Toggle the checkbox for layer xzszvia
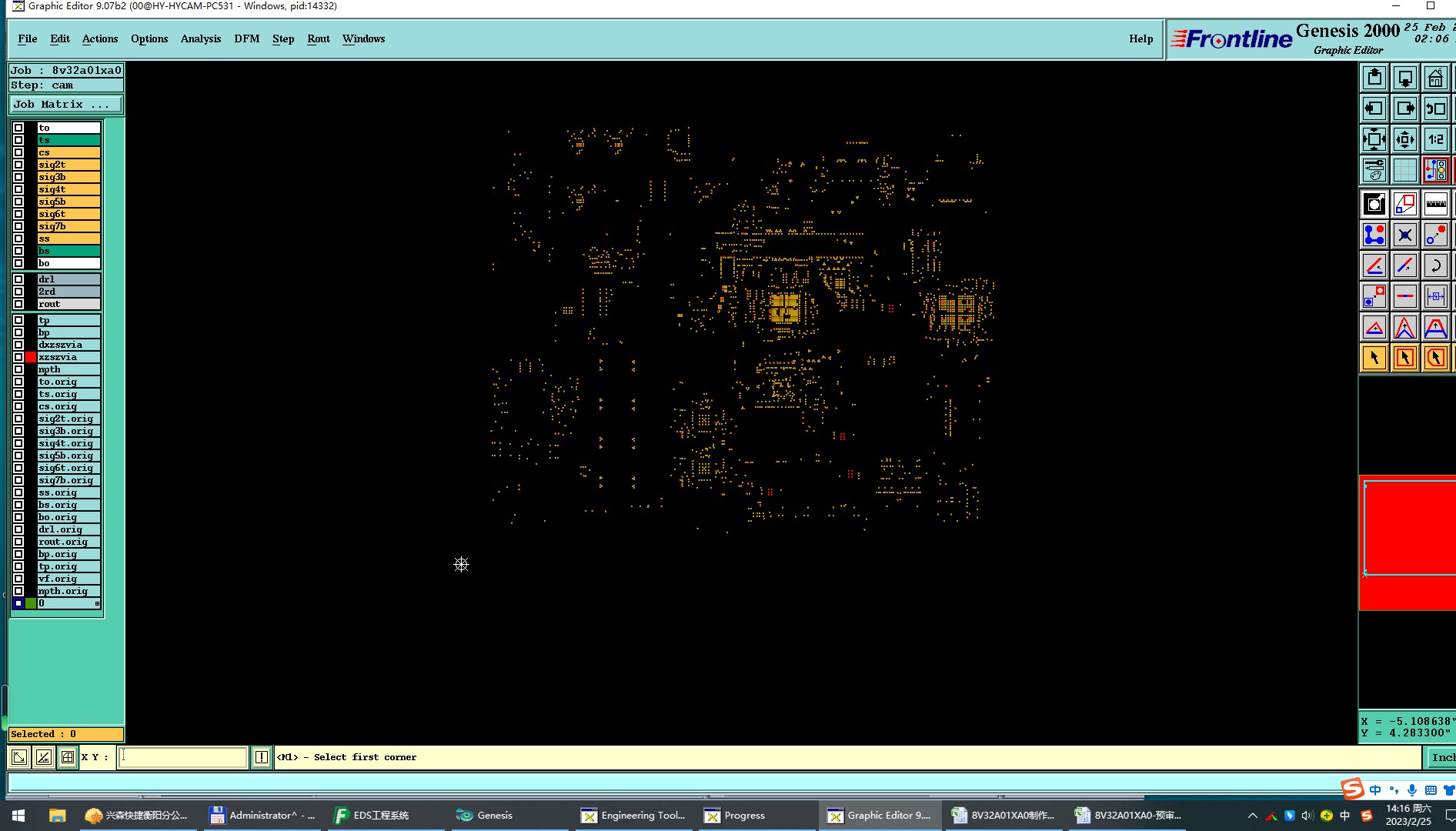1456x831 pixels. tap(18, 357)
